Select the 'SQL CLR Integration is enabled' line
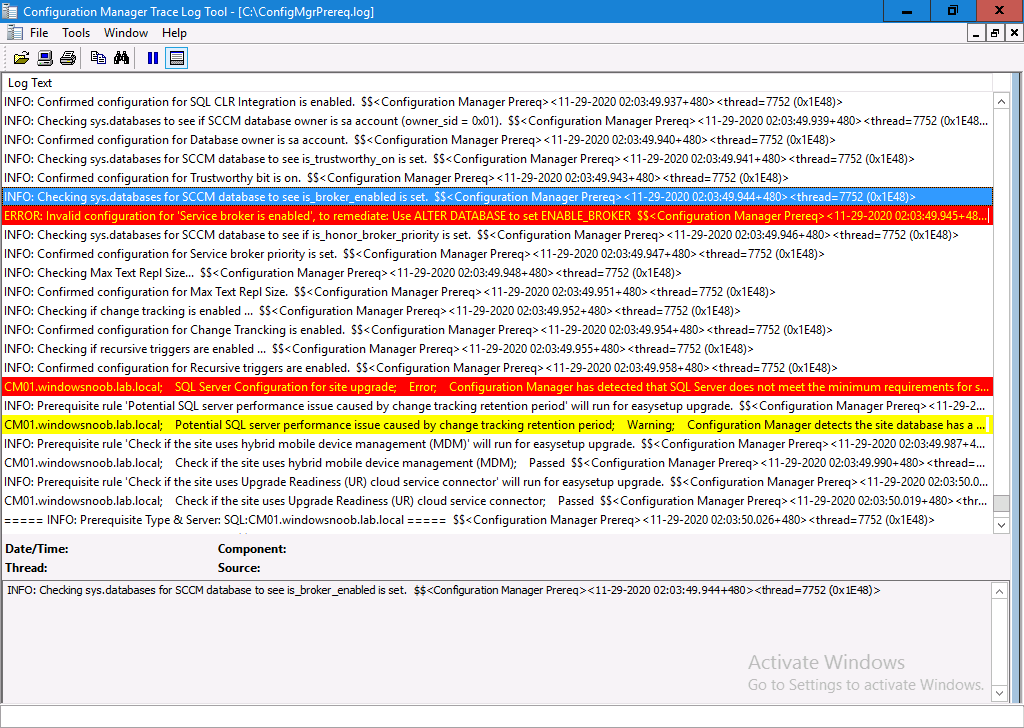 (x=497, y=102)
